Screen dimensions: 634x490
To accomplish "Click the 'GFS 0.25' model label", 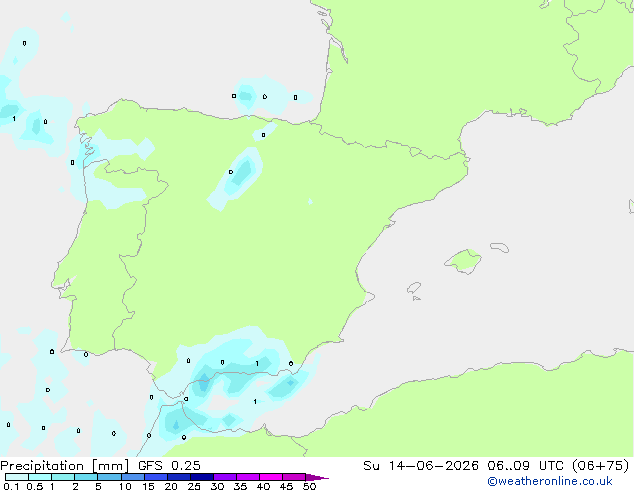I will click(x=169, y=466).
